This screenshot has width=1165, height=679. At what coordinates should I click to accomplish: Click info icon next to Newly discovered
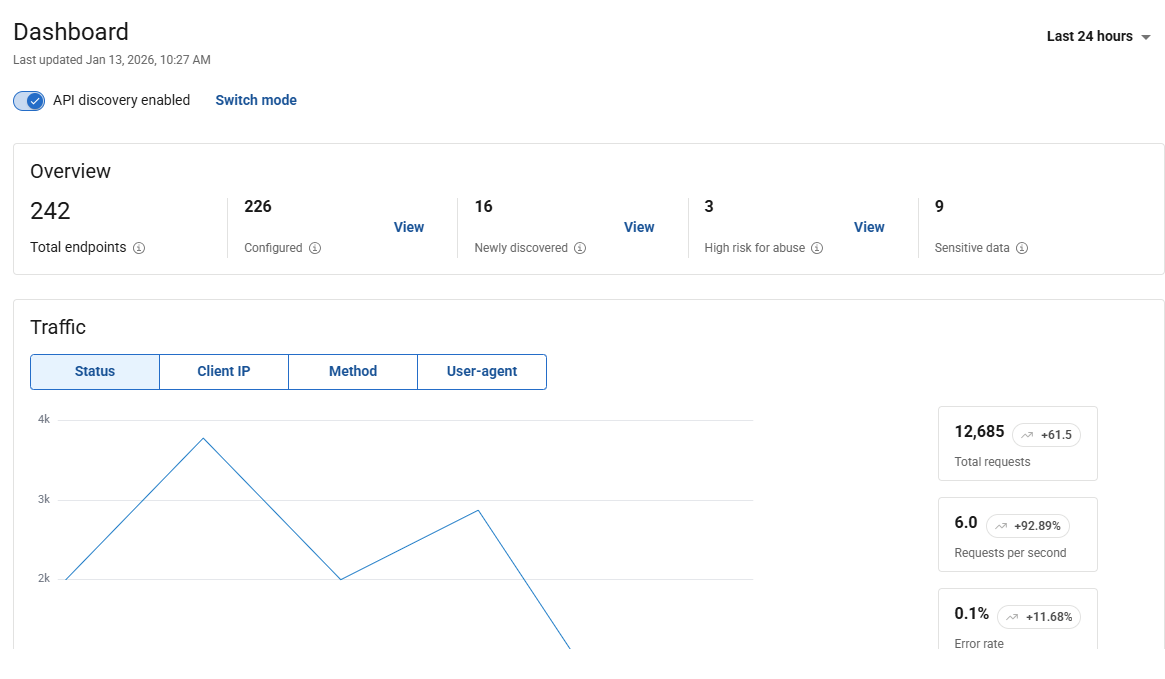(580, 248)
